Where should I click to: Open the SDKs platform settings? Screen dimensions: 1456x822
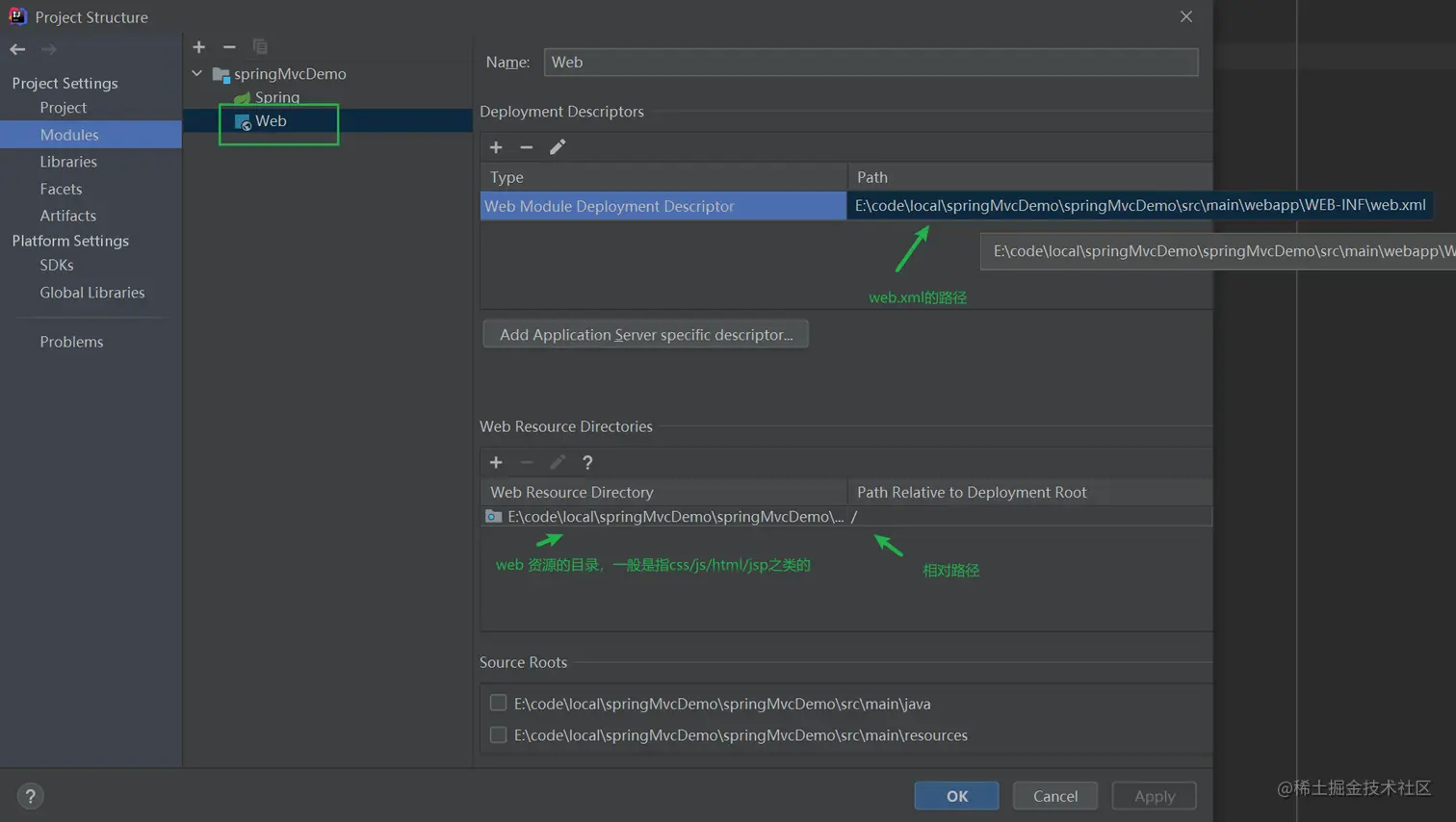[x=57, y=265]
